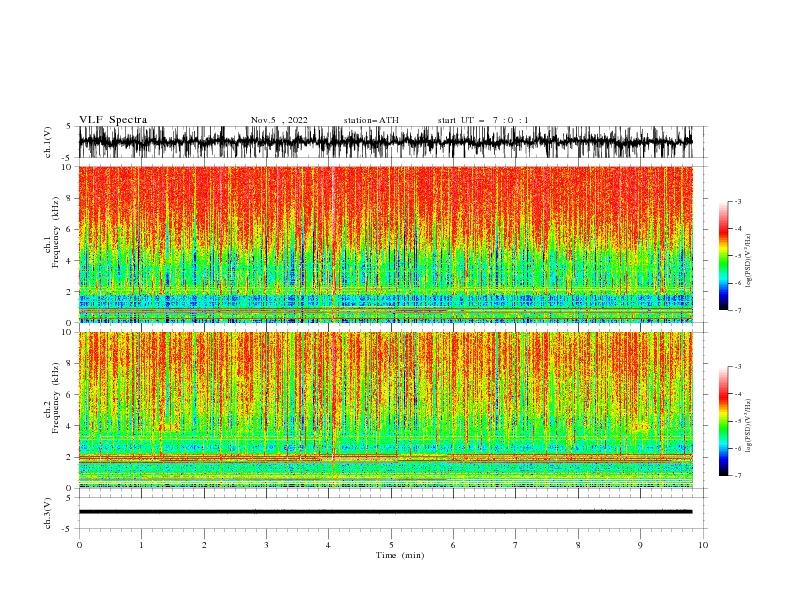792x612 pixels.
Task: Click the time axis tick label "3"
Action: [266, 545]
